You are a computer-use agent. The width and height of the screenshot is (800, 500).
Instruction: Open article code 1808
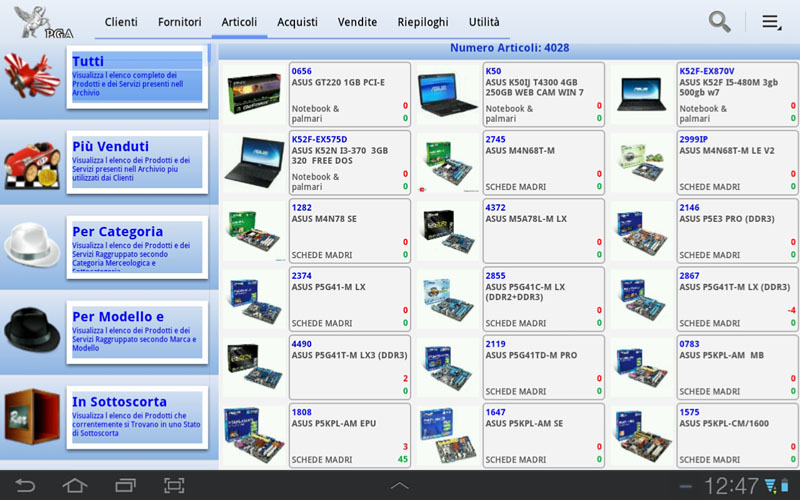pyautogui.click(x=302, y=412)
